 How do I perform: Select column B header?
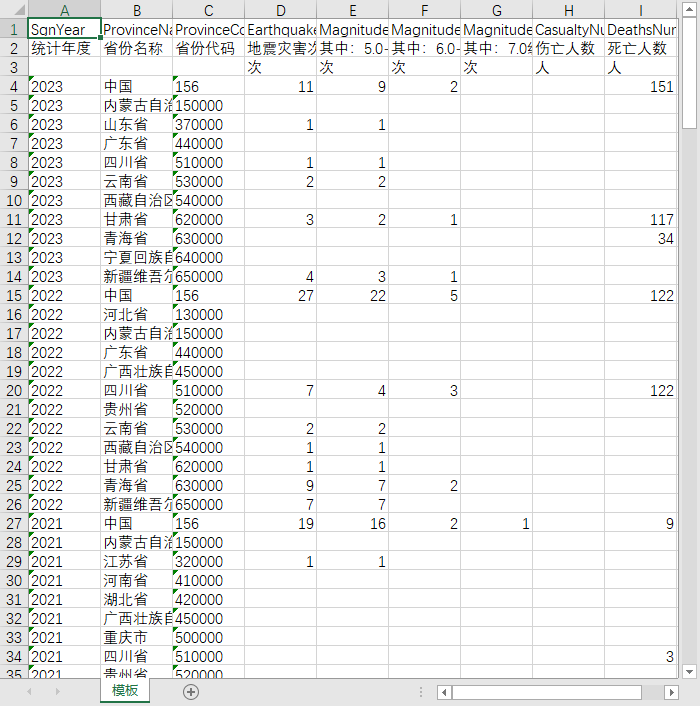click(136, 10)
